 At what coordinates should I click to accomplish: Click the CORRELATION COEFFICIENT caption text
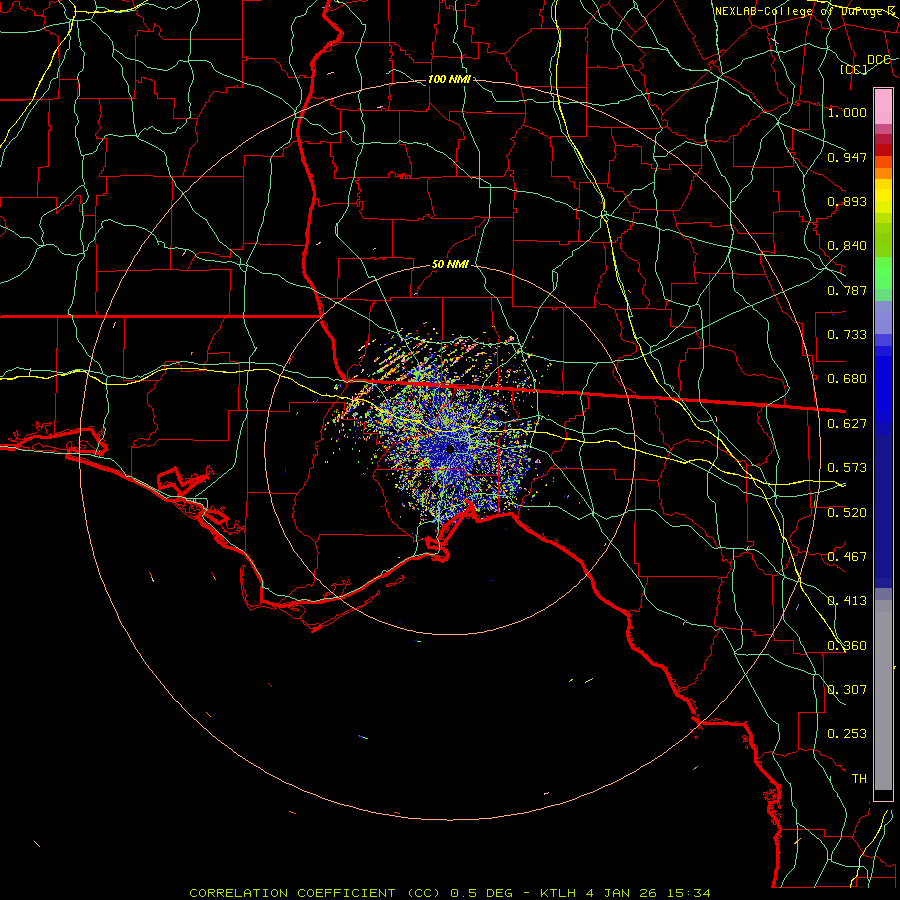[292, 893]
